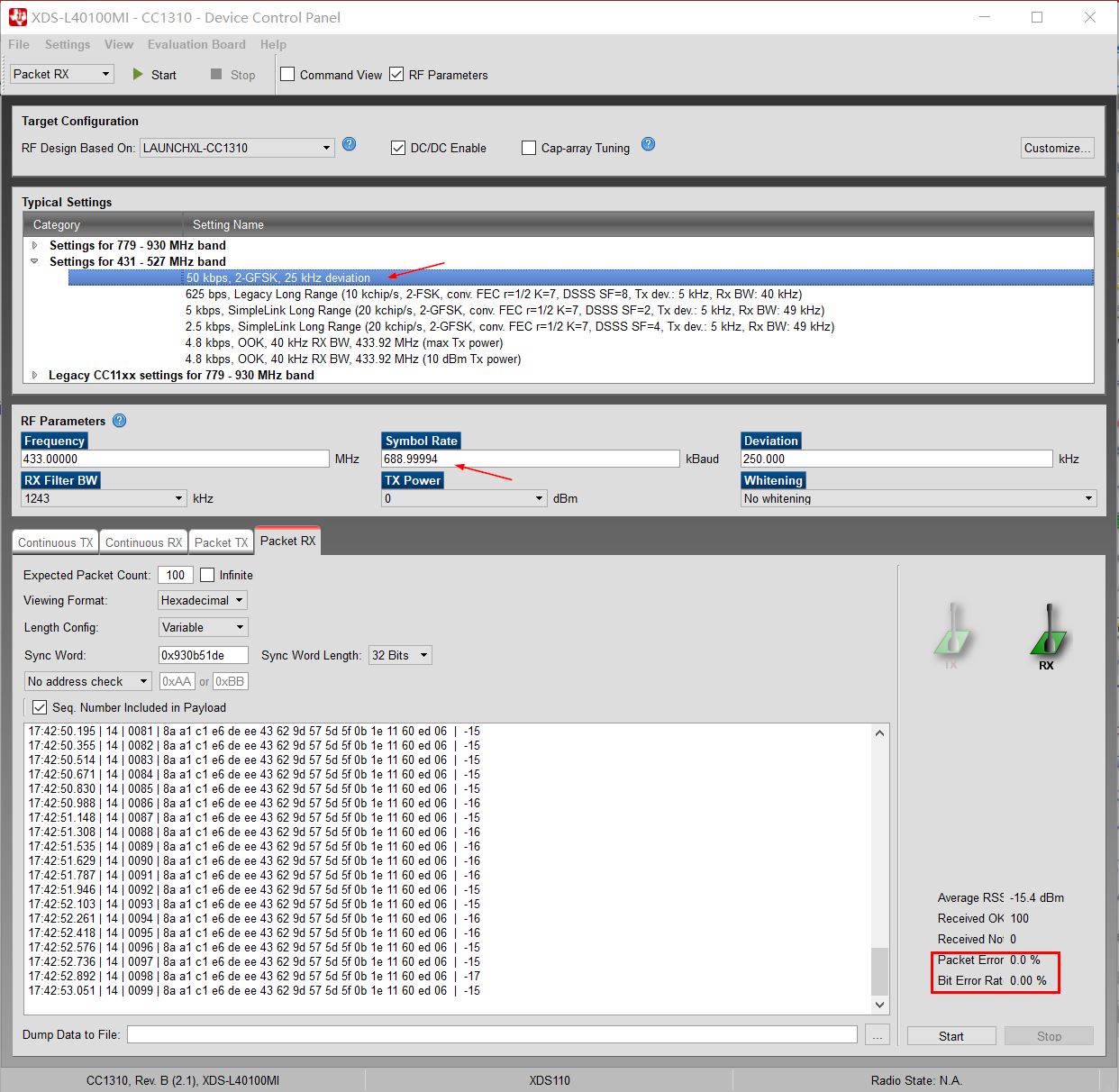Viewport: 1119px width, 1092px height.
Task: Uncheck Seq. Number Included in Payload
Action: [x=40, y=707]
